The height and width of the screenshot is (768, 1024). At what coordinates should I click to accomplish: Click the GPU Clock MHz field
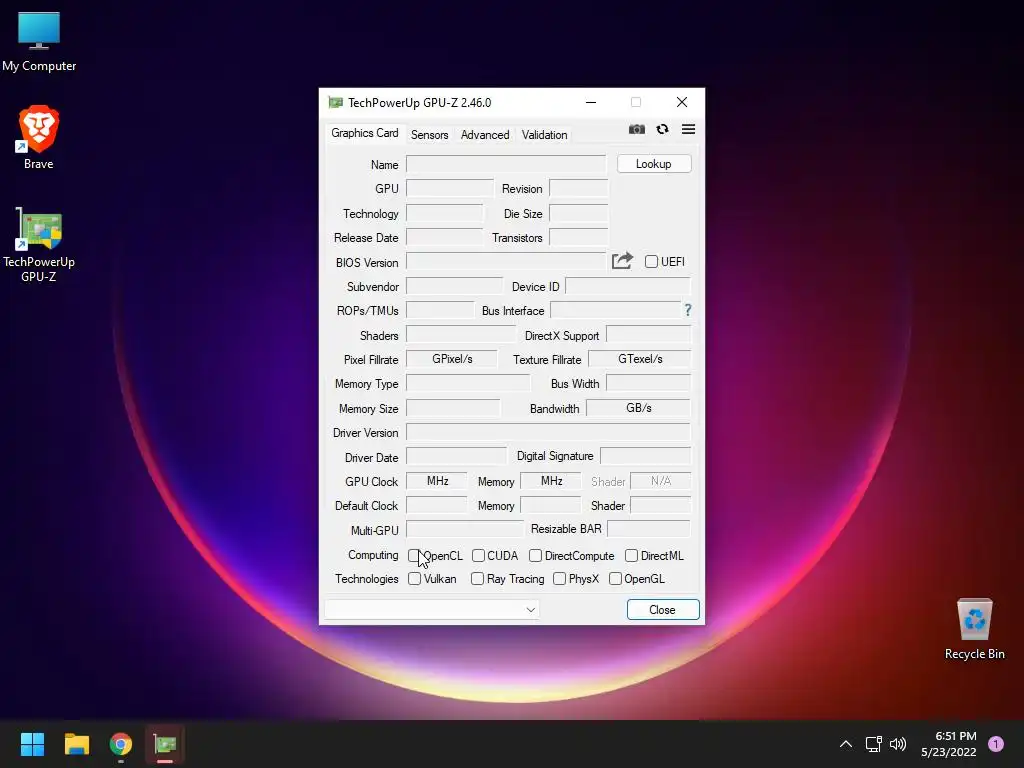tap(436, 481)
